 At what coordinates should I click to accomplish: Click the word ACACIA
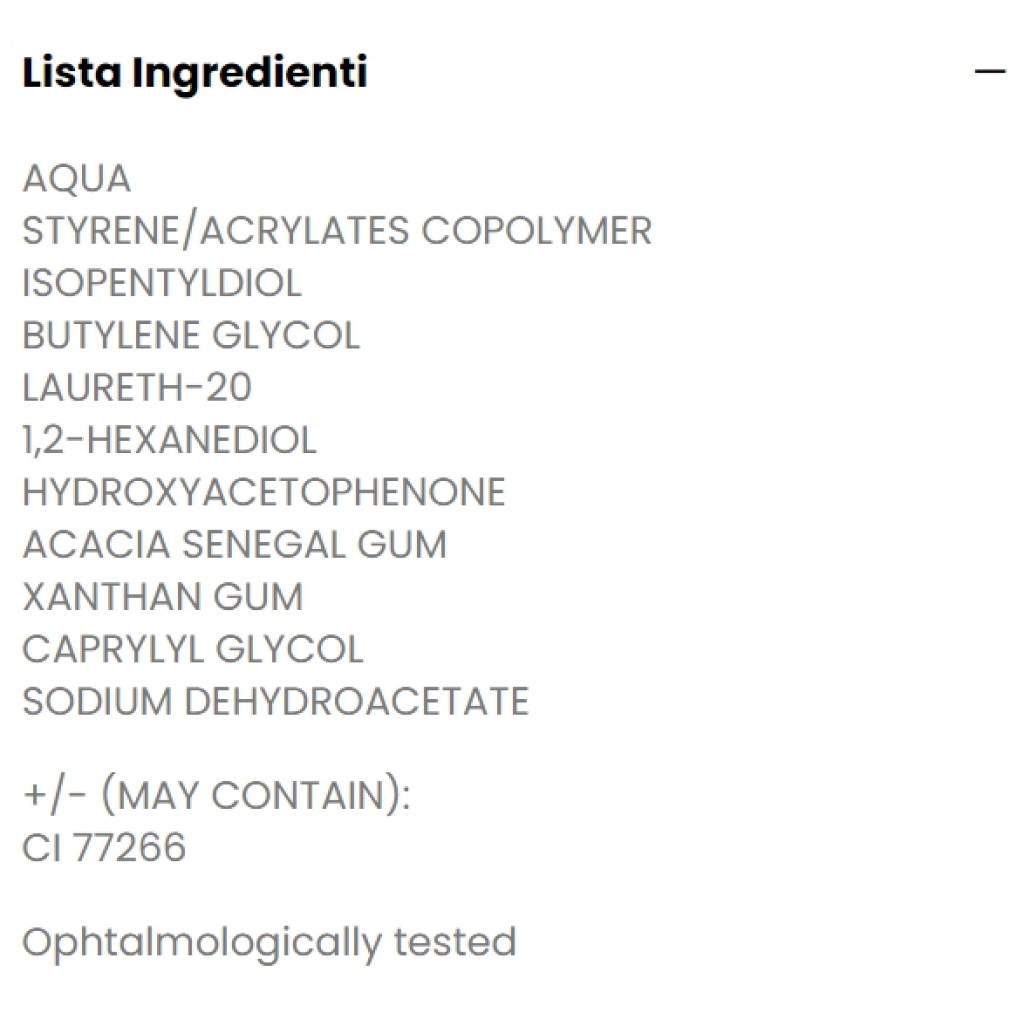pyautogui.click(x=95, y=544)
